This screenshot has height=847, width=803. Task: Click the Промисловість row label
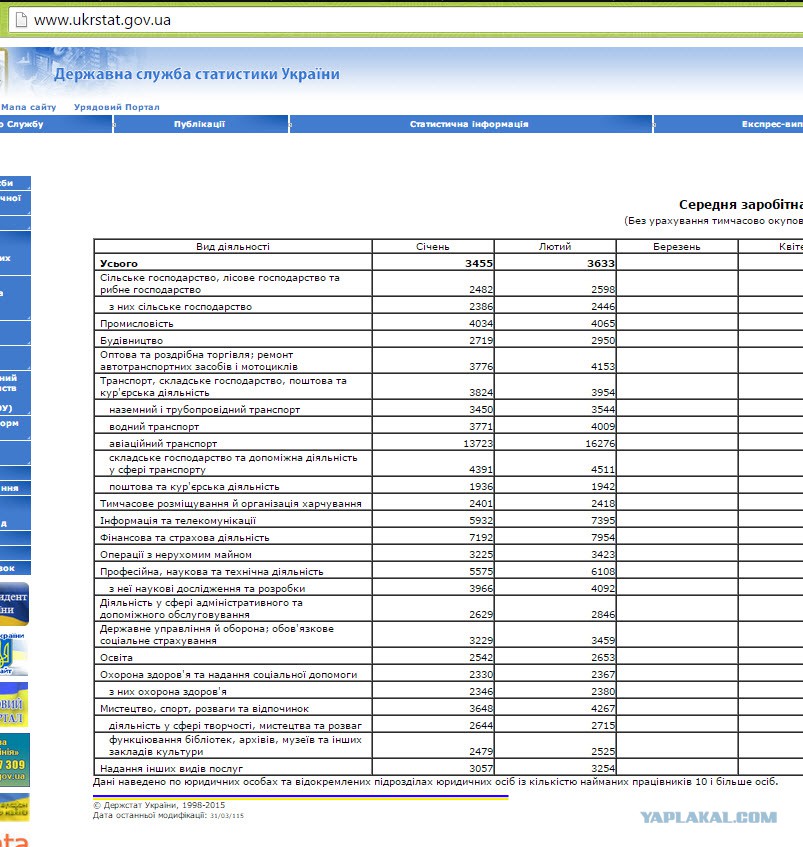tap(137, 324)
